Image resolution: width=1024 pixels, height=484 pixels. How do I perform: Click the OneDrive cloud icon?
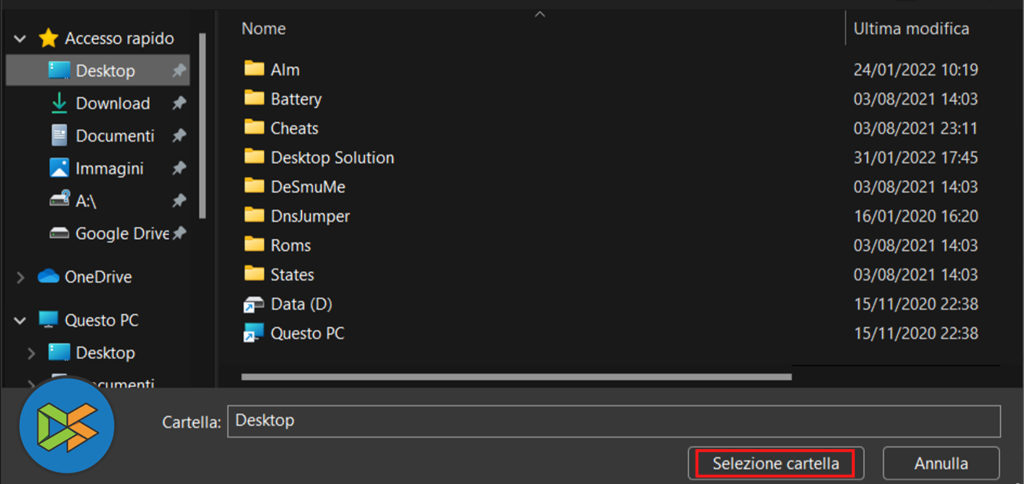pyautogui.click(x=48, y=277)
